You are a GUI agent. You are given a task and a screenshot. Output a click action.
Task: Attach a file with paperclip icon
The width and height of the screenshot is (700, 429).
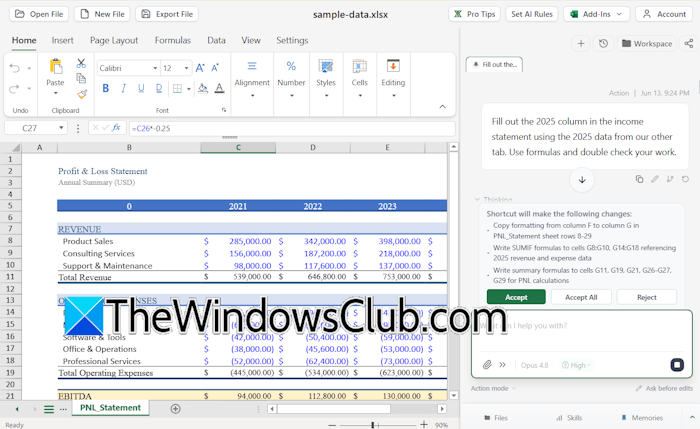click(487, 365)
